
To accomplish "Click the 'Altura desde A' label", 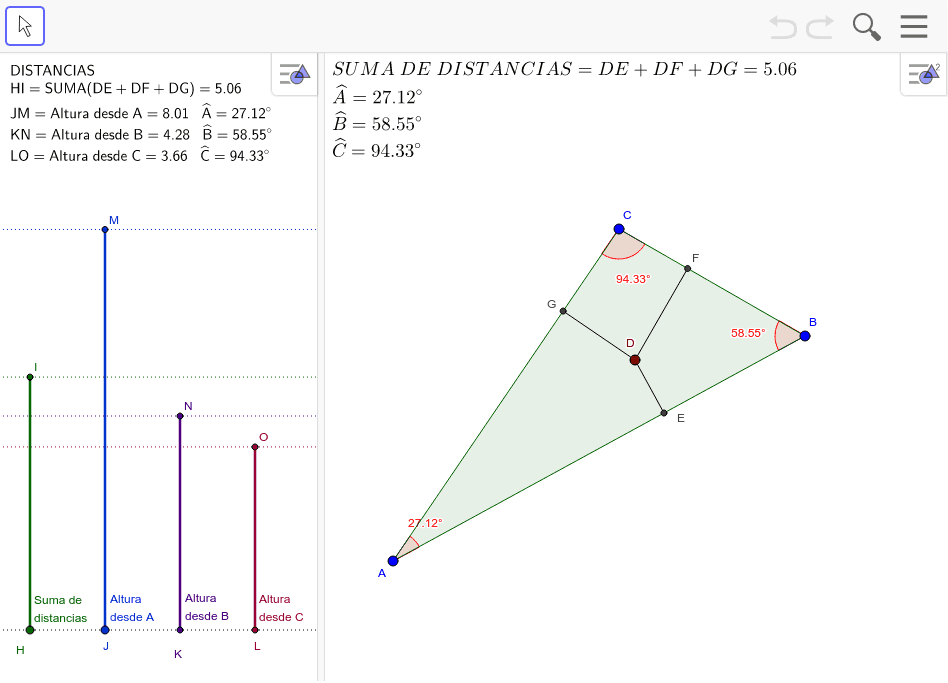I will tap(132, 608).
